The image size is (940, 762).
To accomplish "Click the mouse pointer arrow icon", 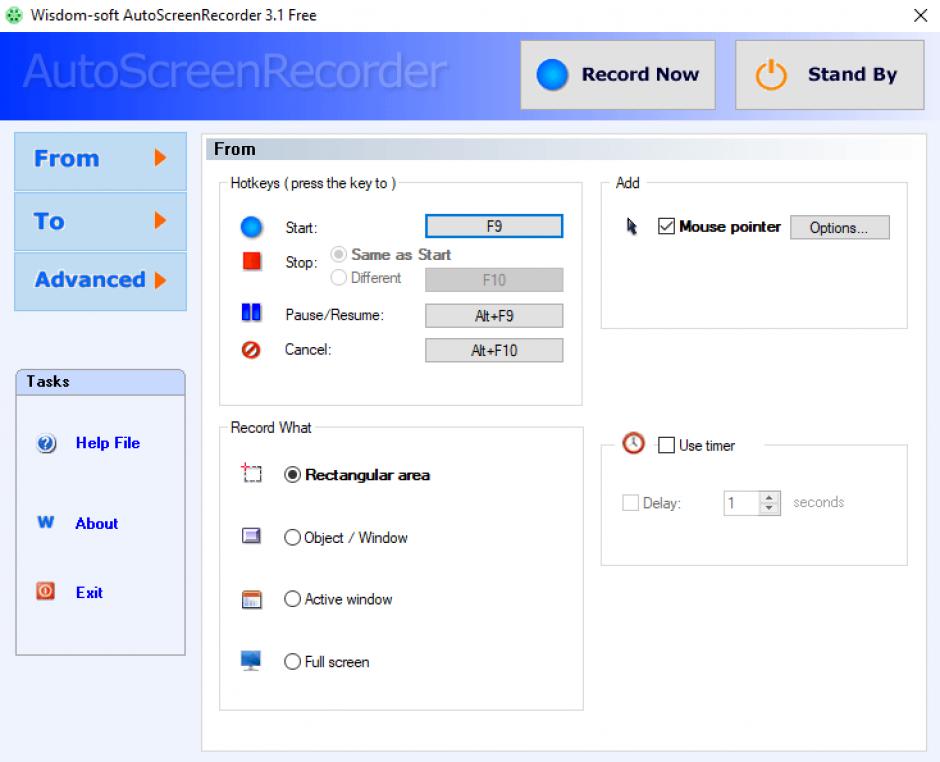I will click(631, 227).
